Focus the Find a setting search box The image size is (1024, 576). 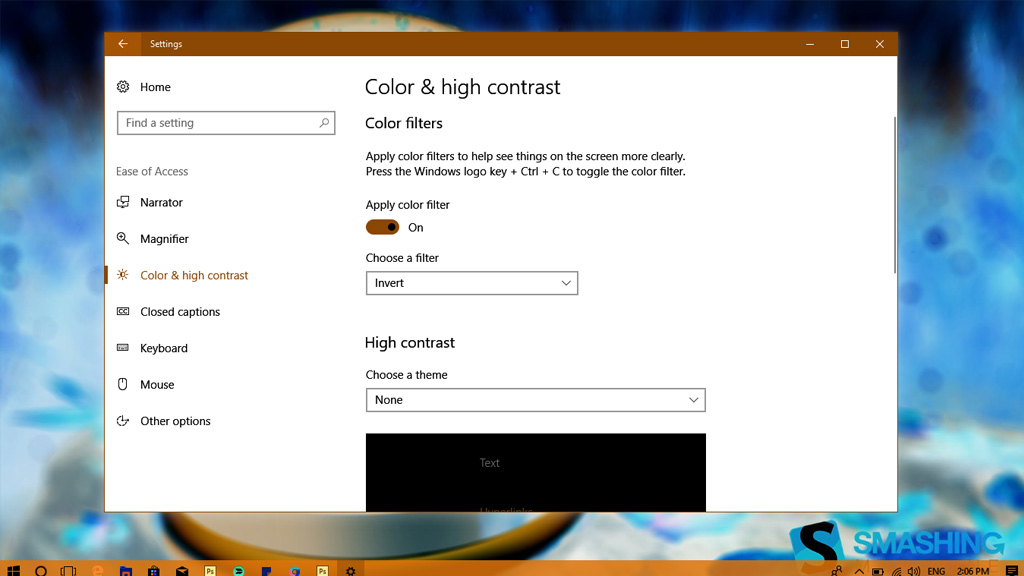point(226,123)
